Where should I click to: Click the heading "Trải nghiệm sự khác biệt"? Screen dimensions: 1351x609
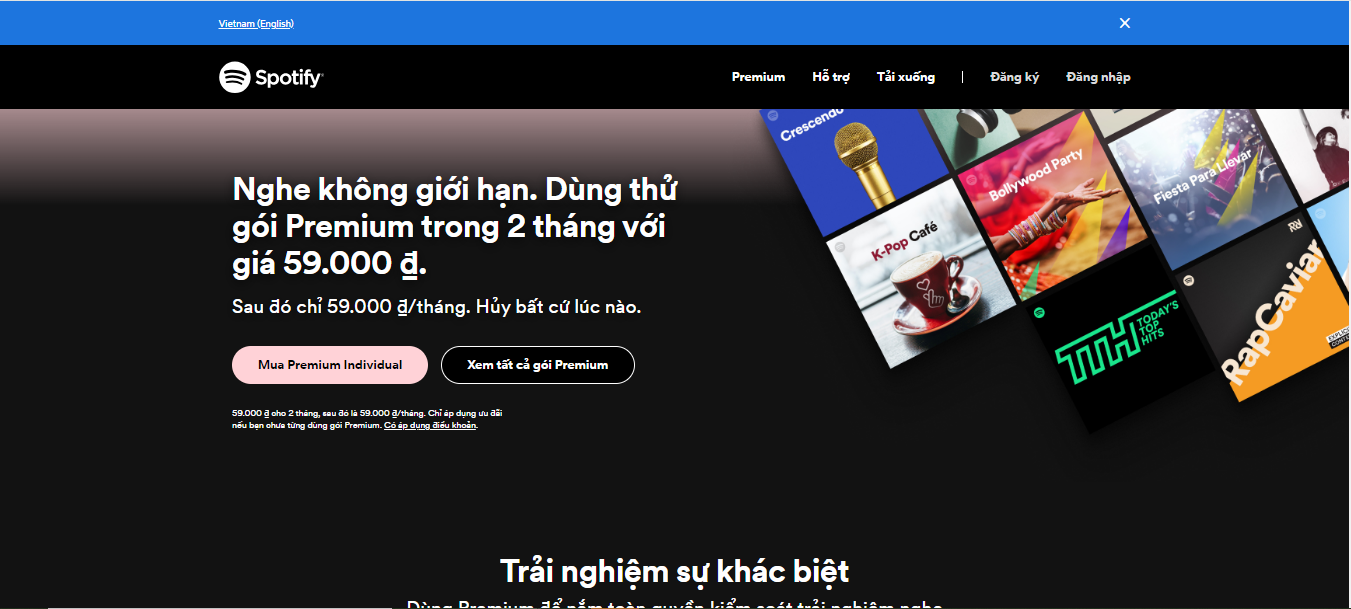(x=674, y=572)
